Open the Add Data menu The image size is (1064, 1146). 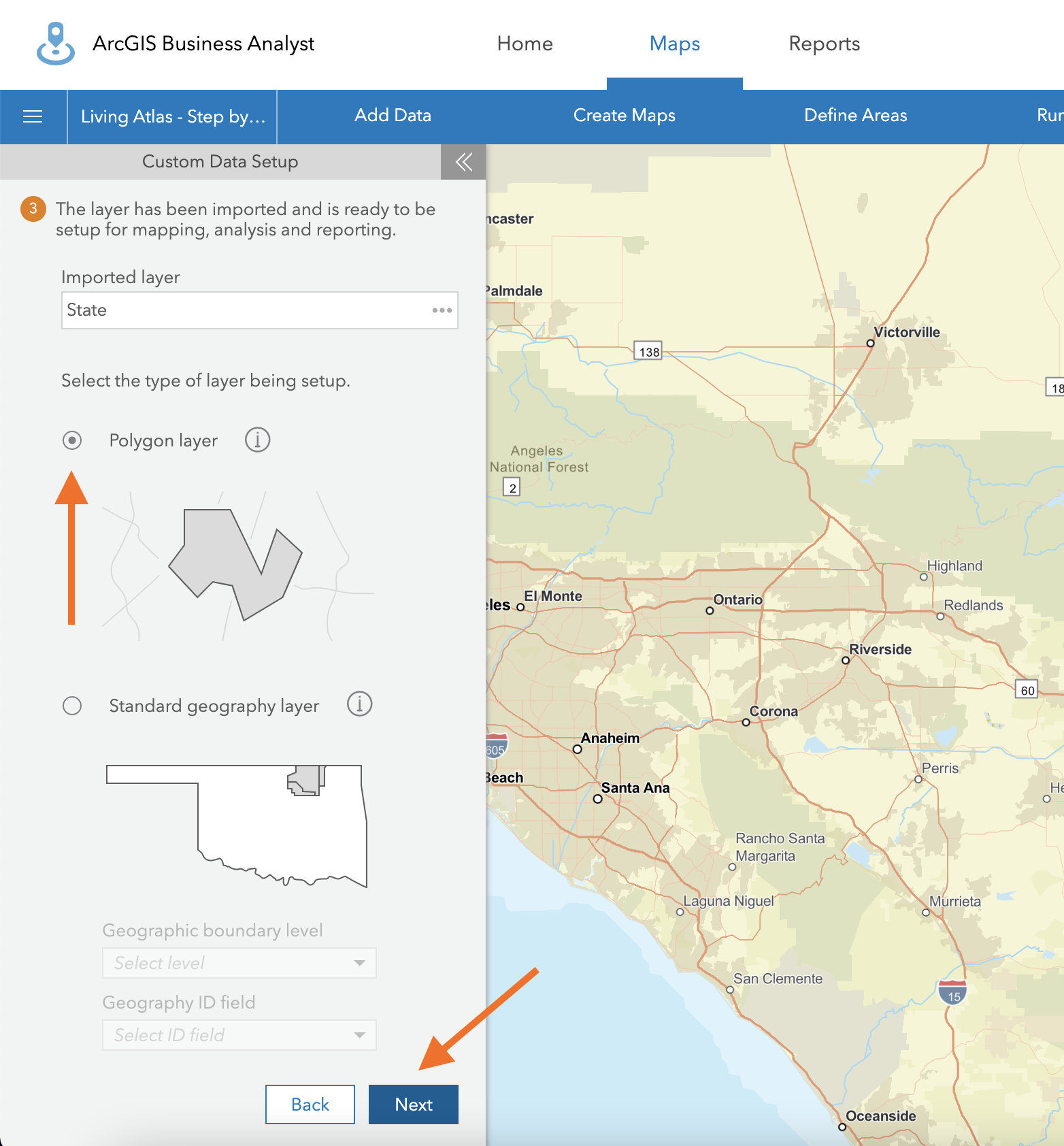click(x=393, y=115)
